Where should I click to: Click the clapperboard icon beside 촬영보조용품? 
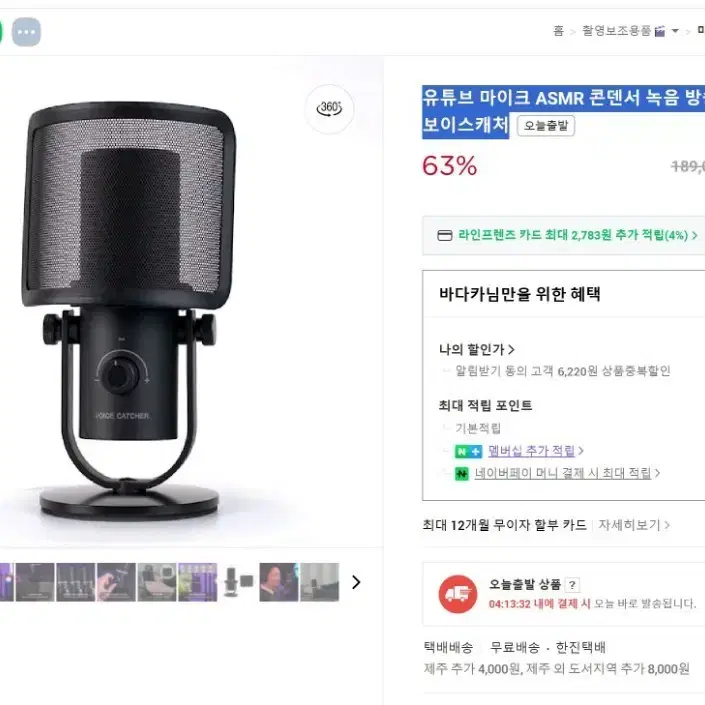[660, 31]
